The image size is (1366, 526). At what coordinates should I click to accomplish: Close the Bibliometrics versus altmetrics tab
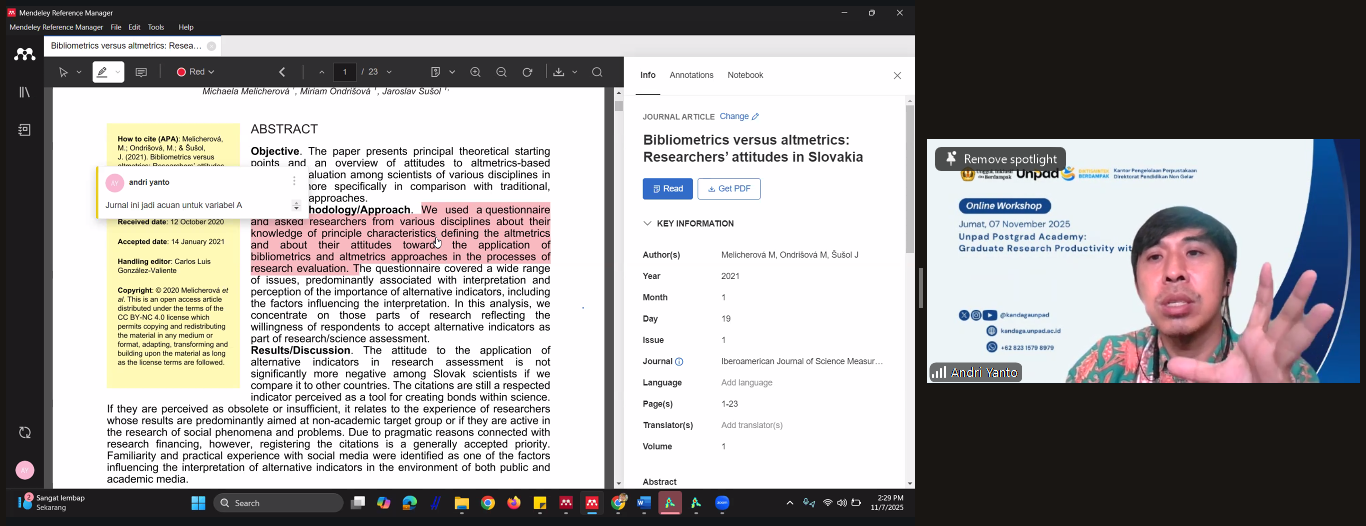(x=211, y=46)
